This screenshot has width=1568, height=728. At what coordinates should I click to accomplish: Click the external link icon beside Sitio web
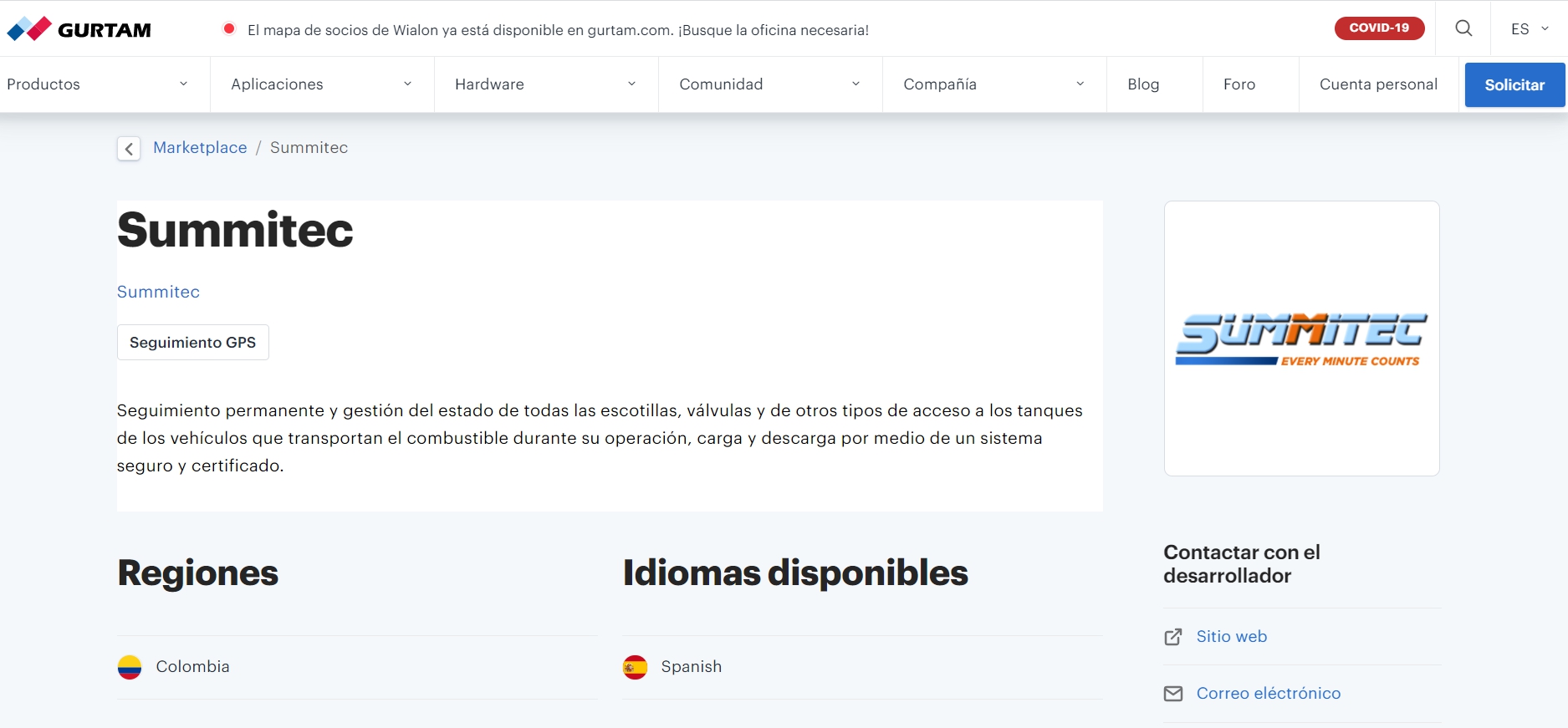pyautogui.click(x=1173, y=637)
